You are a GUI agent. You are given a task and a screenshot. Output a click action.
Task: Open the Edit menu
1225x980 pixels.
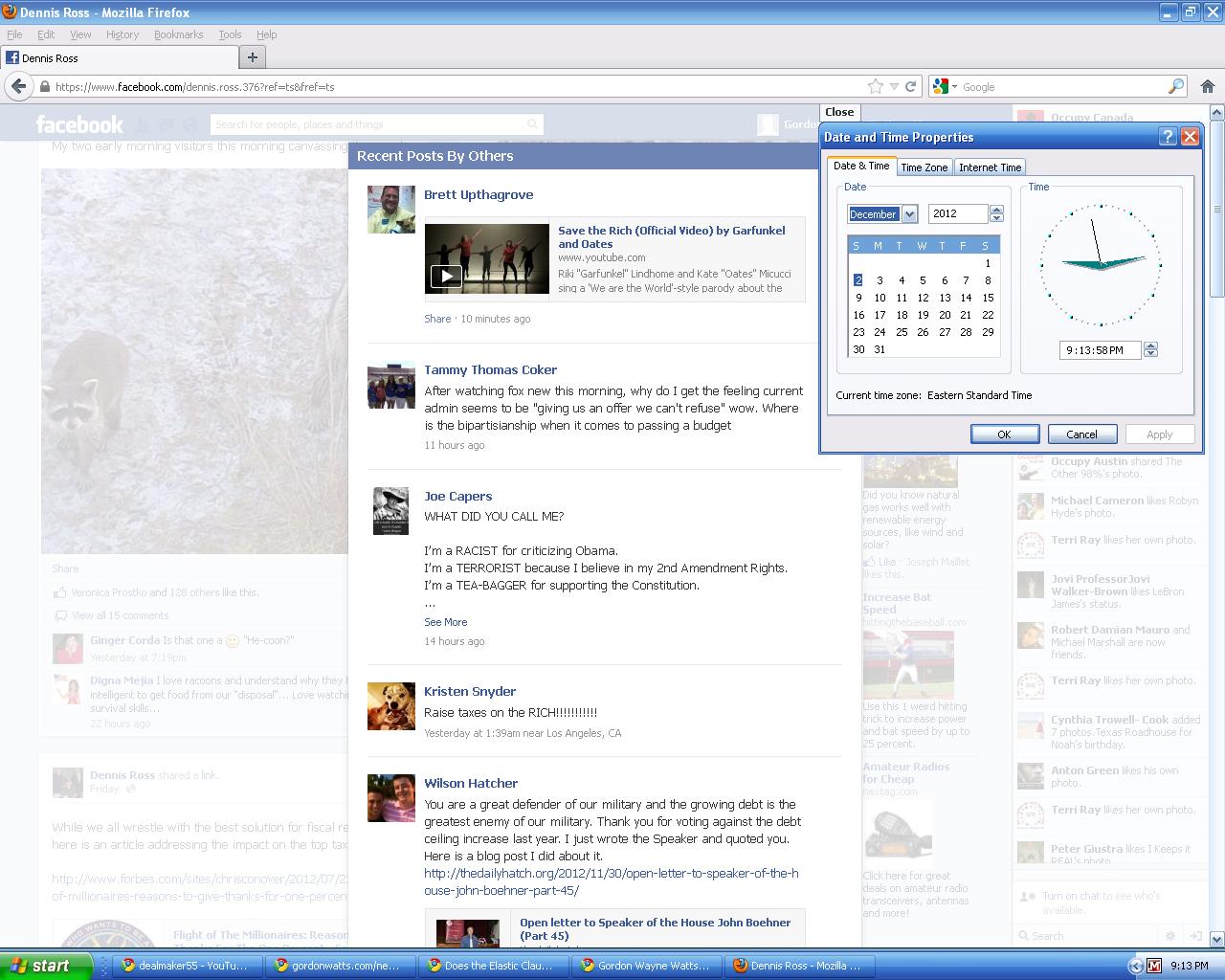pos(46,34)
